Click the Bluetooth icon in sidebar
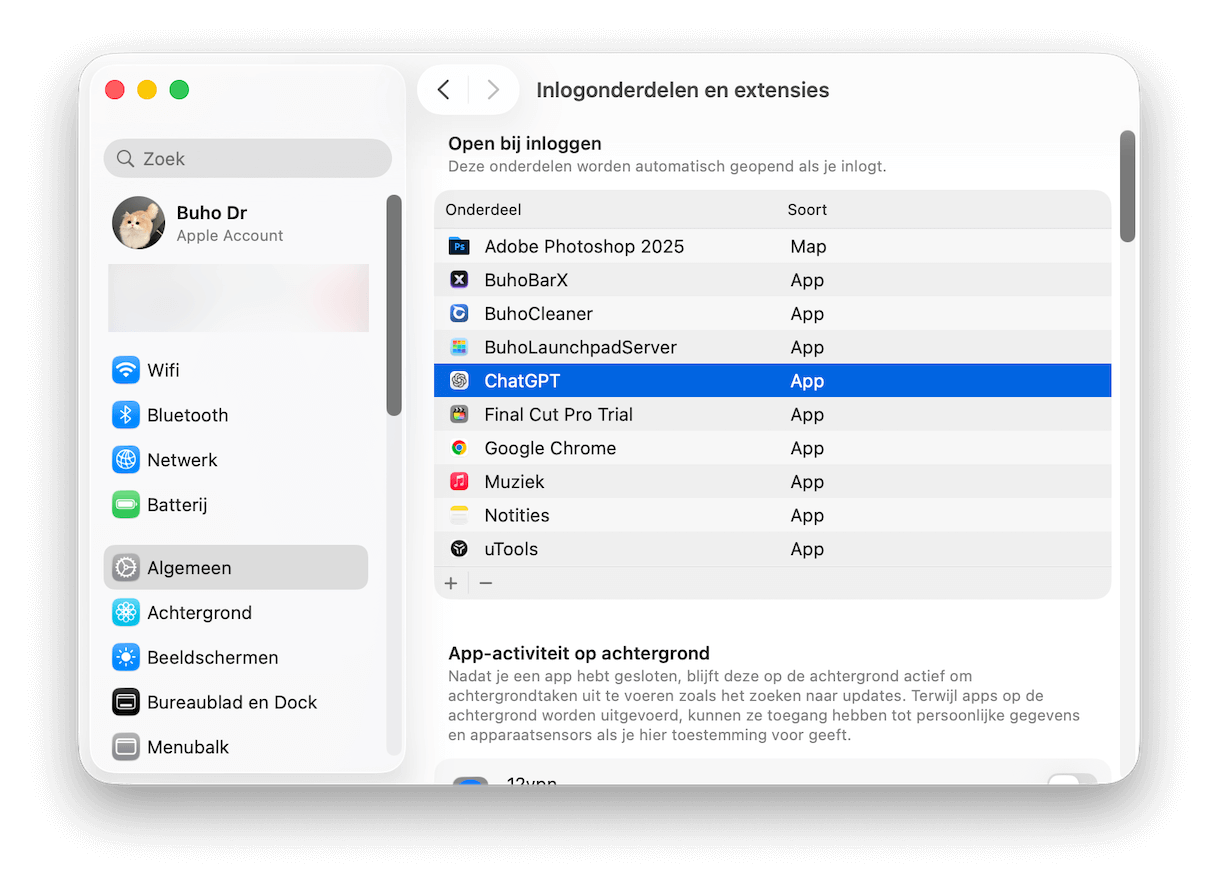This screenshot has height=888, width=1218. point(126,415)
